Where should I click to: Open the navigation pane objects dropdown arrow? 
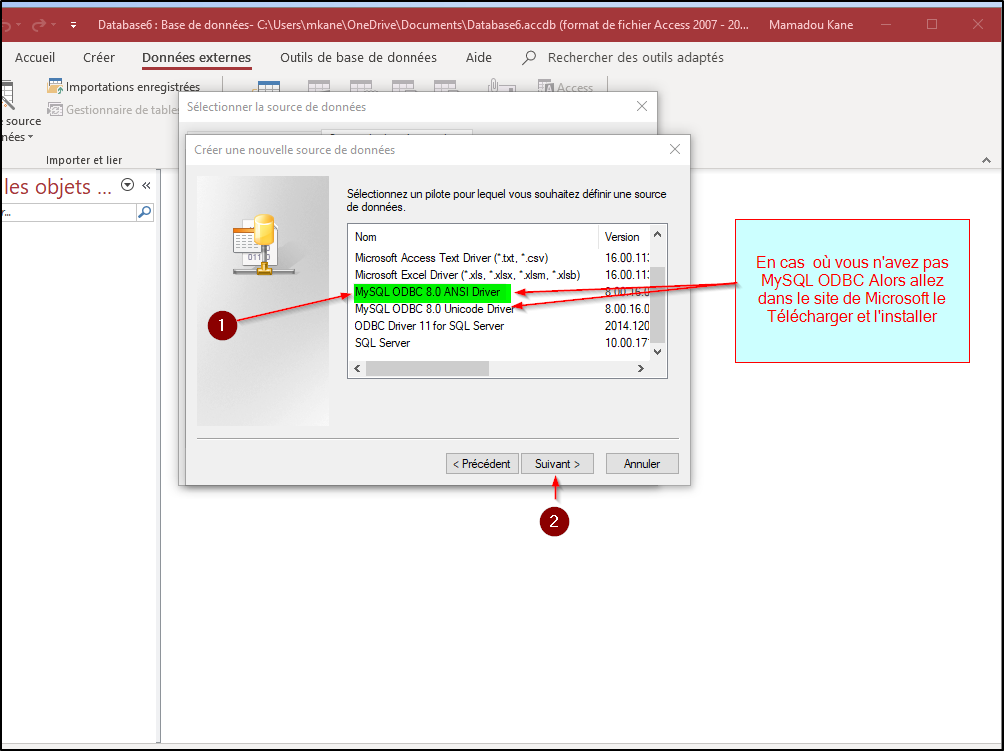127,185
